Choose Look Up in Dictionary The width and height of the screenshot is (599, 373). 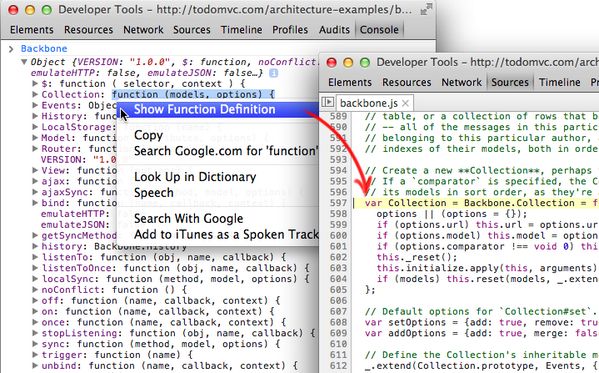tap(195, 177)
